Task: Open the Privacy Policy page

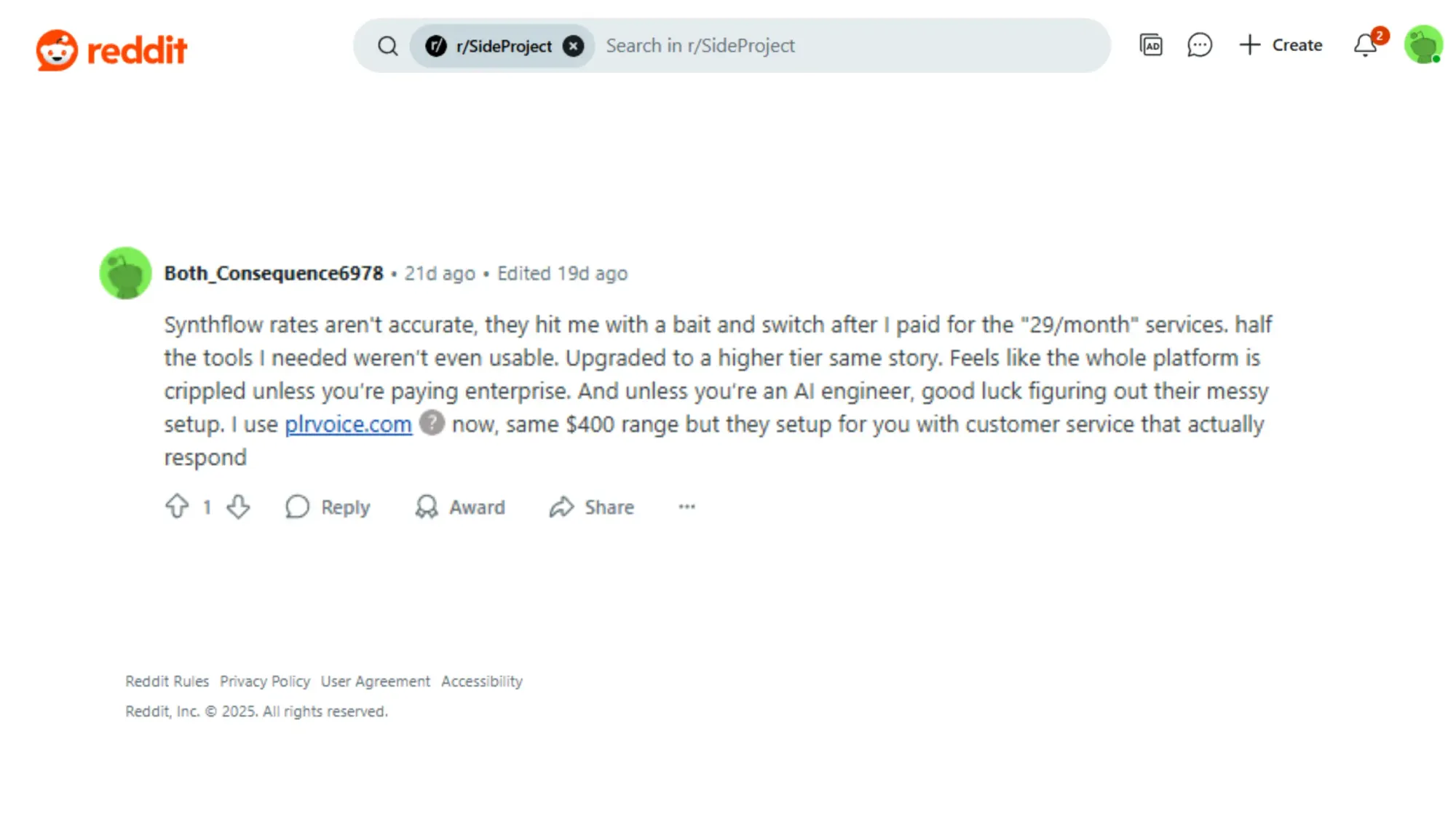Action: coord(265,681)
